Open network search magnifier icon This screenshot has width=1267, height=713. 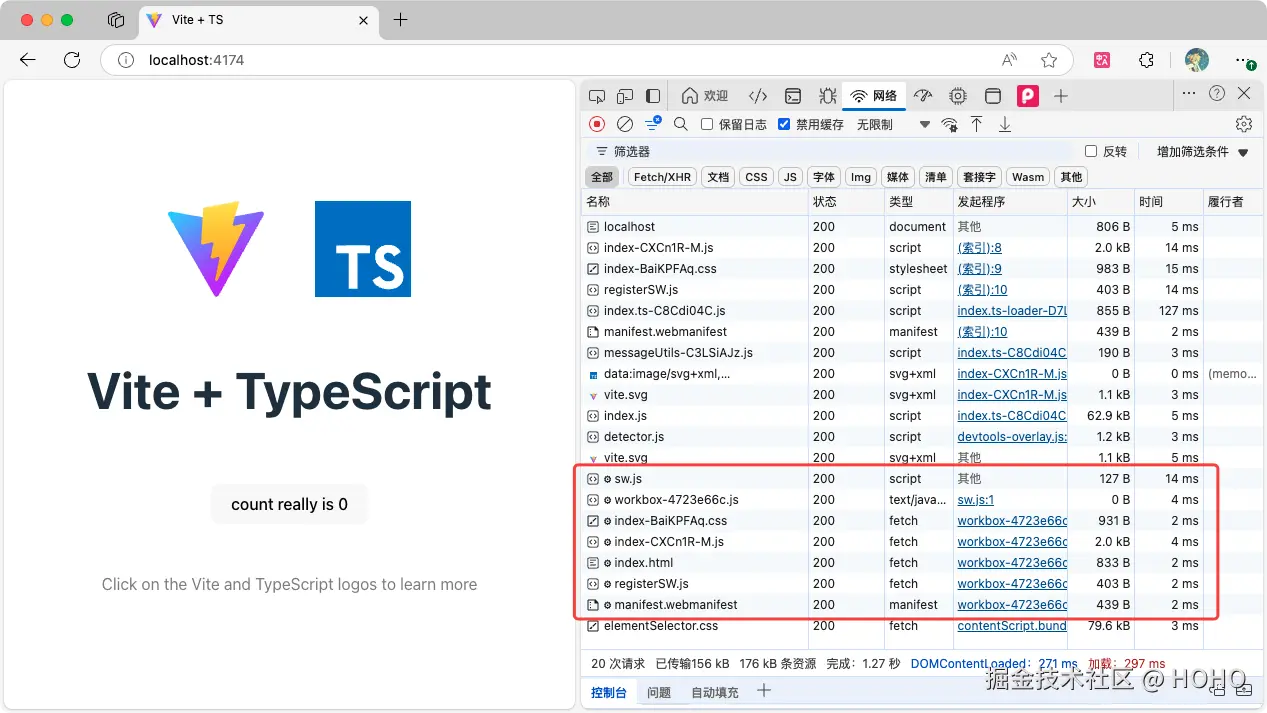(681, 124)
